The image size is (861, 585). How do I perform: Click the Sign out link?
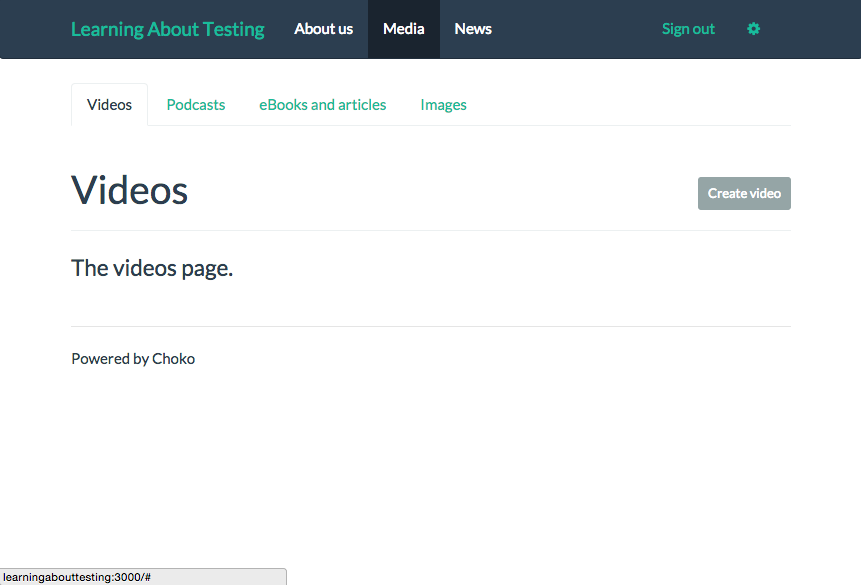point(688,29)
